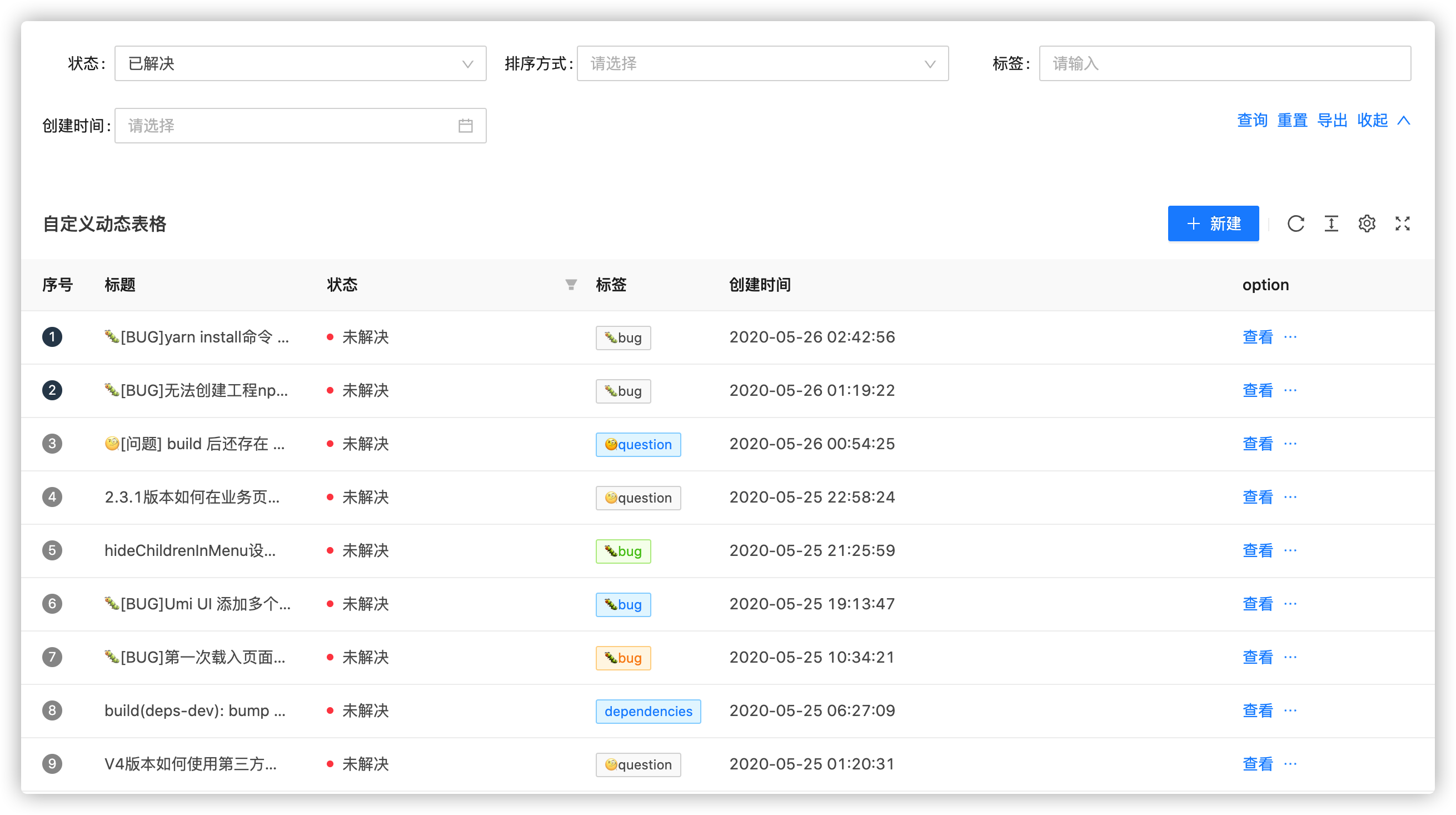Open more actions ellipsis on build(deps-dev) row
This screenshot has height=815, width=1456.
(x=1291, y=711)
